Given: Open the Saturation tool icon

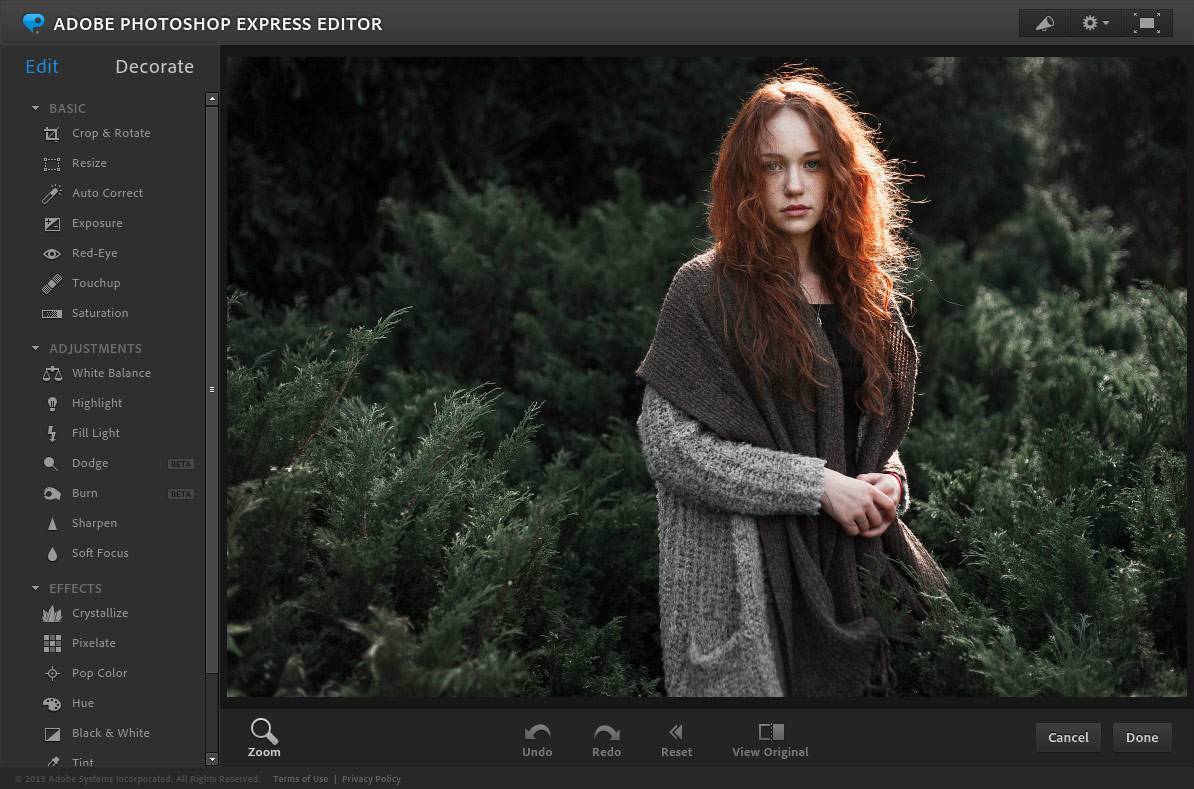Looking at the screenshot, I should tap(52, 314).
